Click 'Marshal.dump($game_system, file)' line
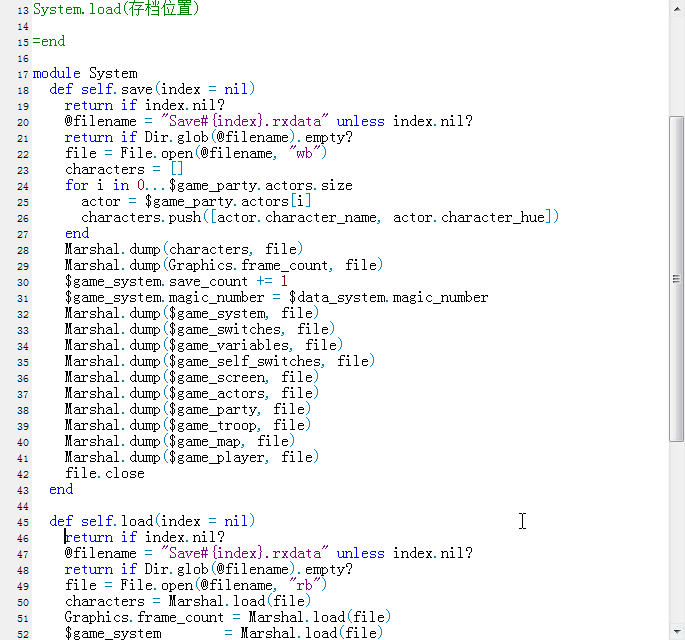Viewport: 685px width, 640px height. [x=192, y=313]
